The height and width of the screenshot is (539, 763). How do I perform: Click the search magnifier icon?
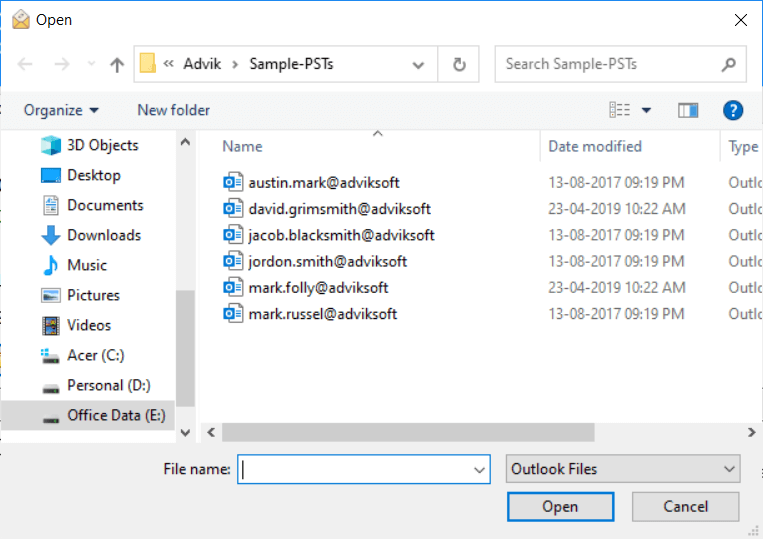pos(728,64)
